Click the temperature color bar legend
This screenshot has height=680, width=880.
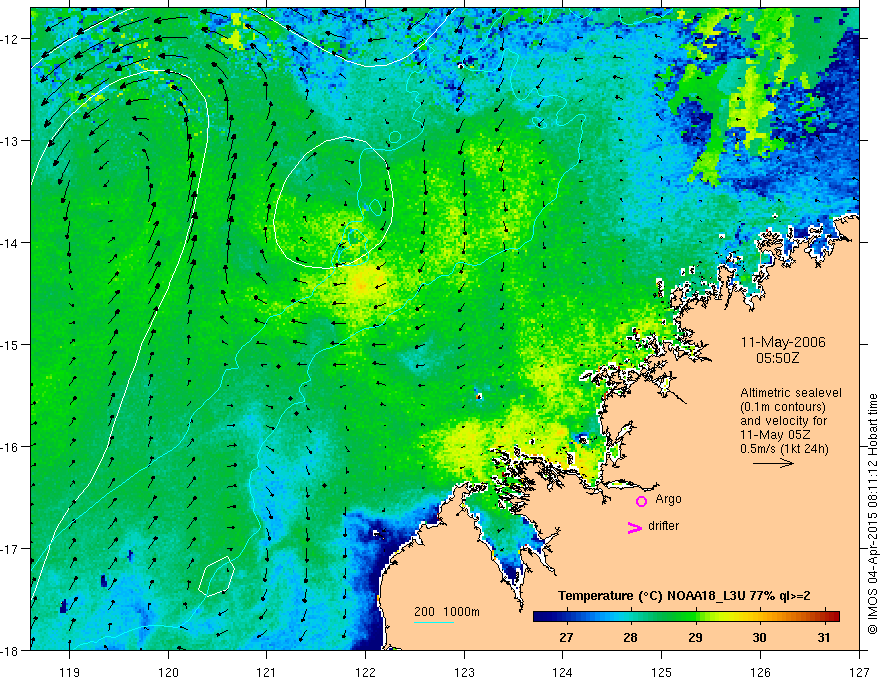tap(686, 617)
